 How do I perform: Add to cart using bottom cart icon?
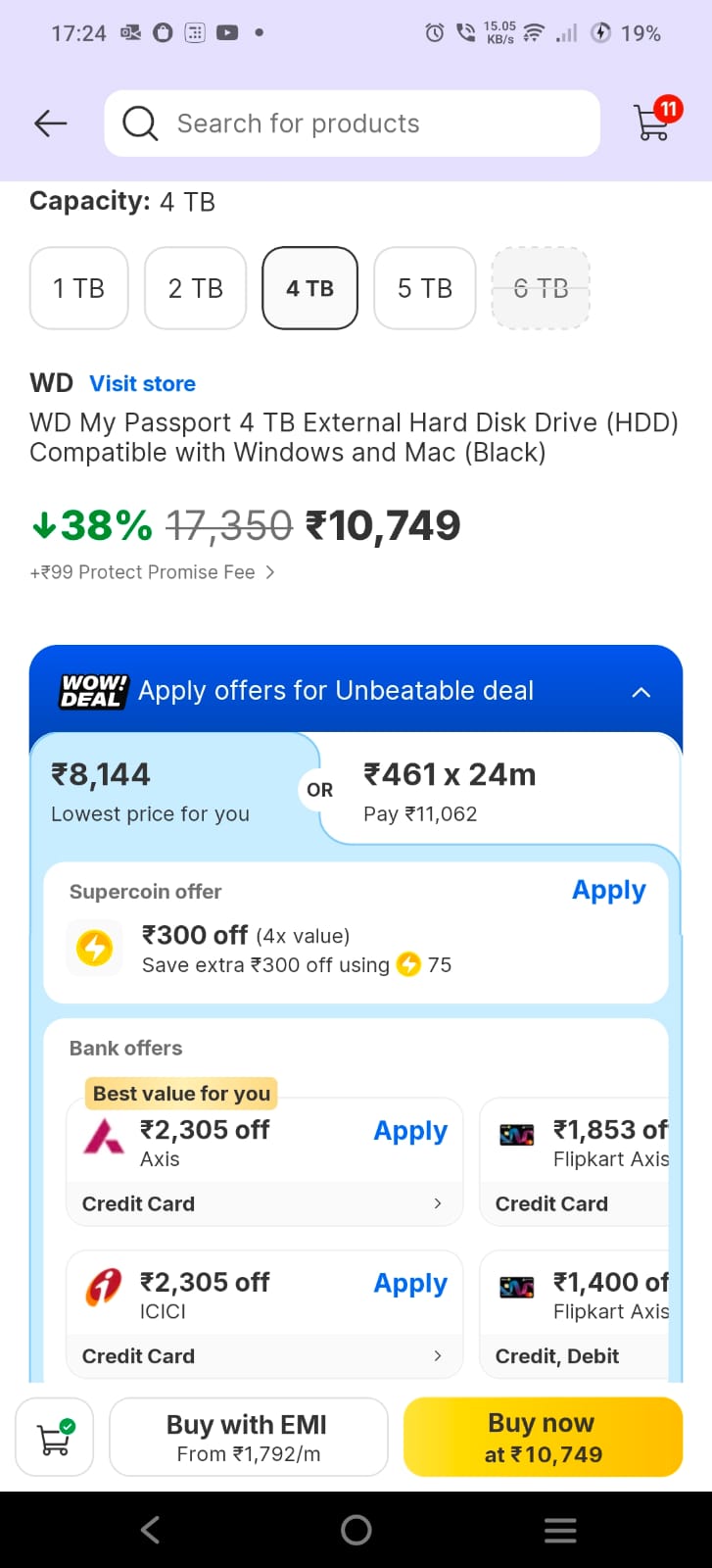[x=55, y=1437]
